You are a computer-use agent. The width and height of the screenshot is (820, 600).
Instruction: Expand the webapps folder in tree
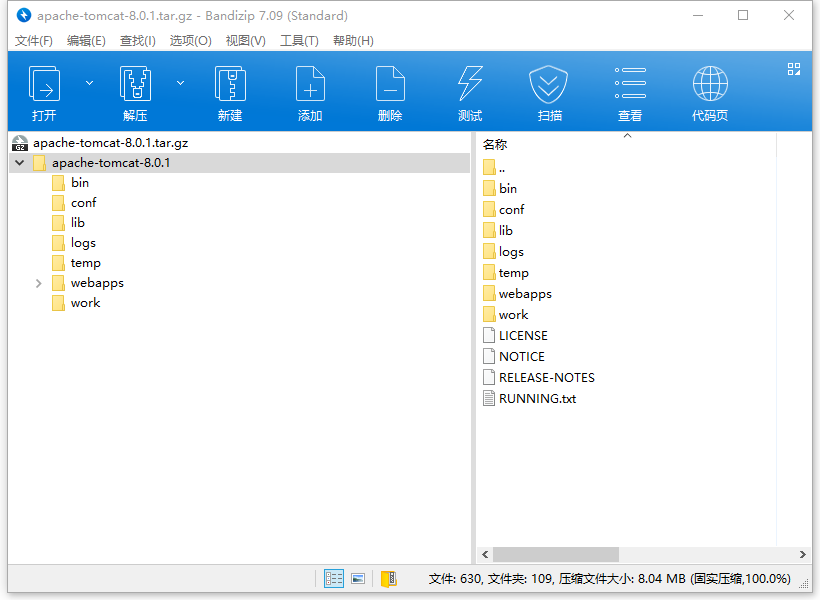click(x=39, y=283)
